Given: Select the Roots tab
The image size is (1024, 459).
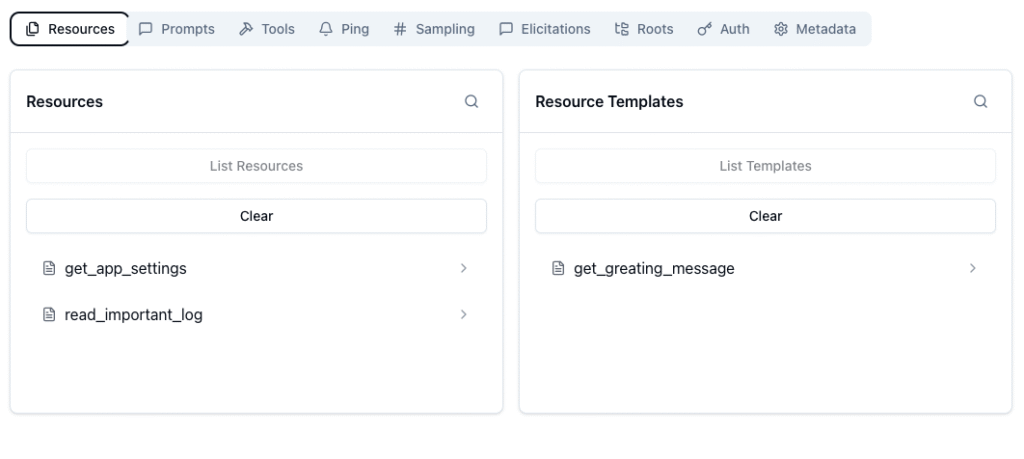Looking at the screenshot, I should click(x=644, y=29).
